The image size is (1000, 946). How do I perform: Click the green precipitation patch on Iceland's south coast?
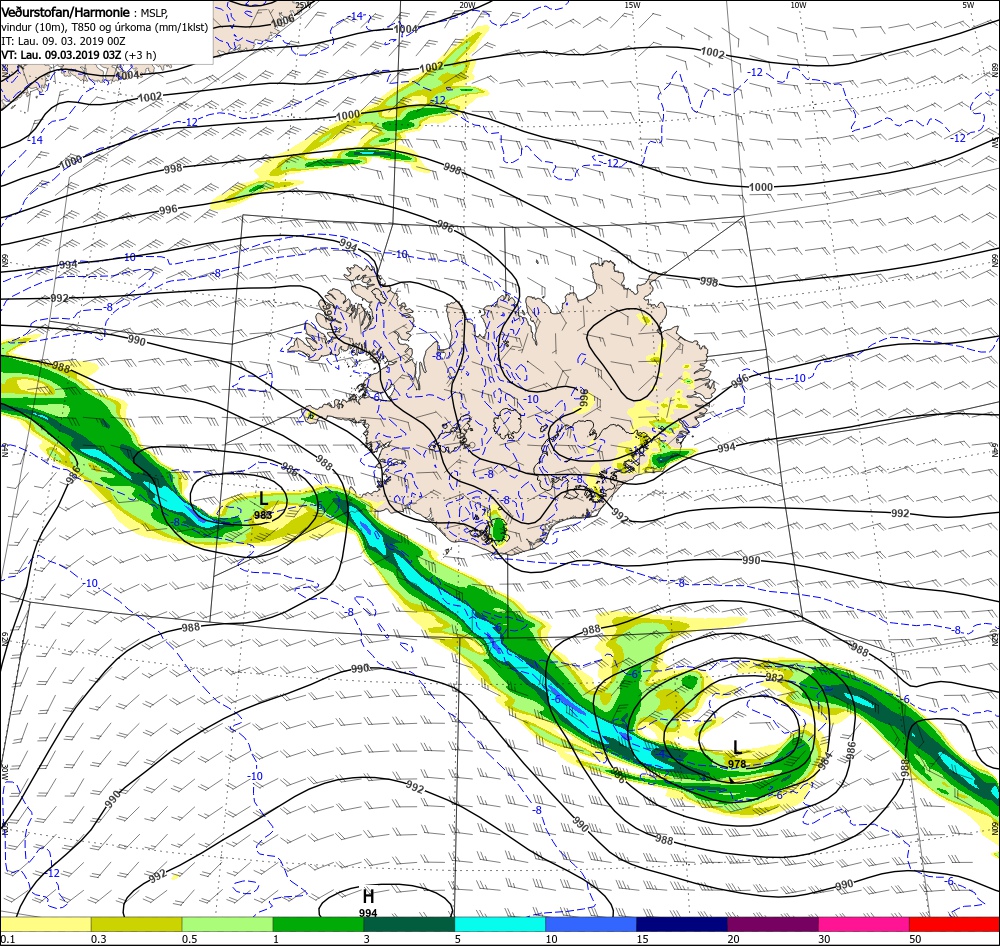497,529
